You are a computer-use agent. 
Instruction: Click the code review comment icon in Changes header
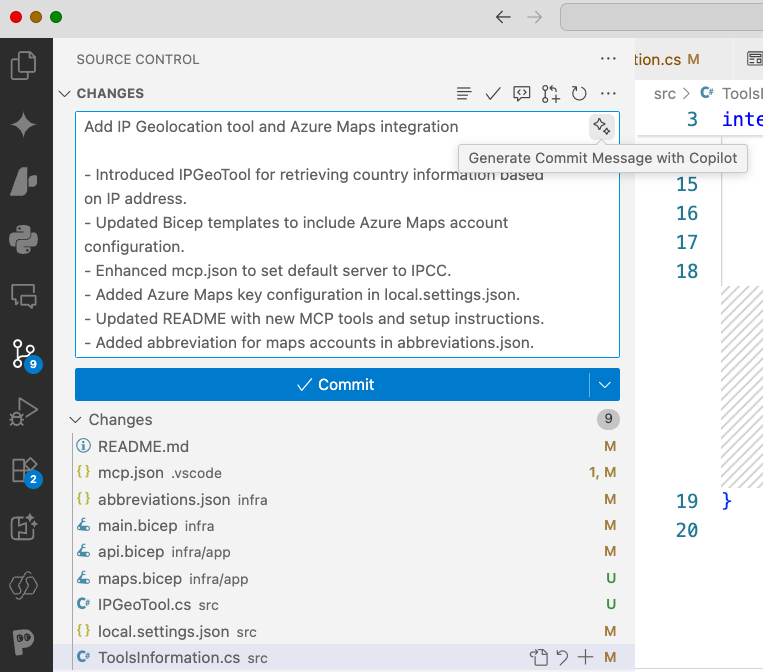point(522,93)
